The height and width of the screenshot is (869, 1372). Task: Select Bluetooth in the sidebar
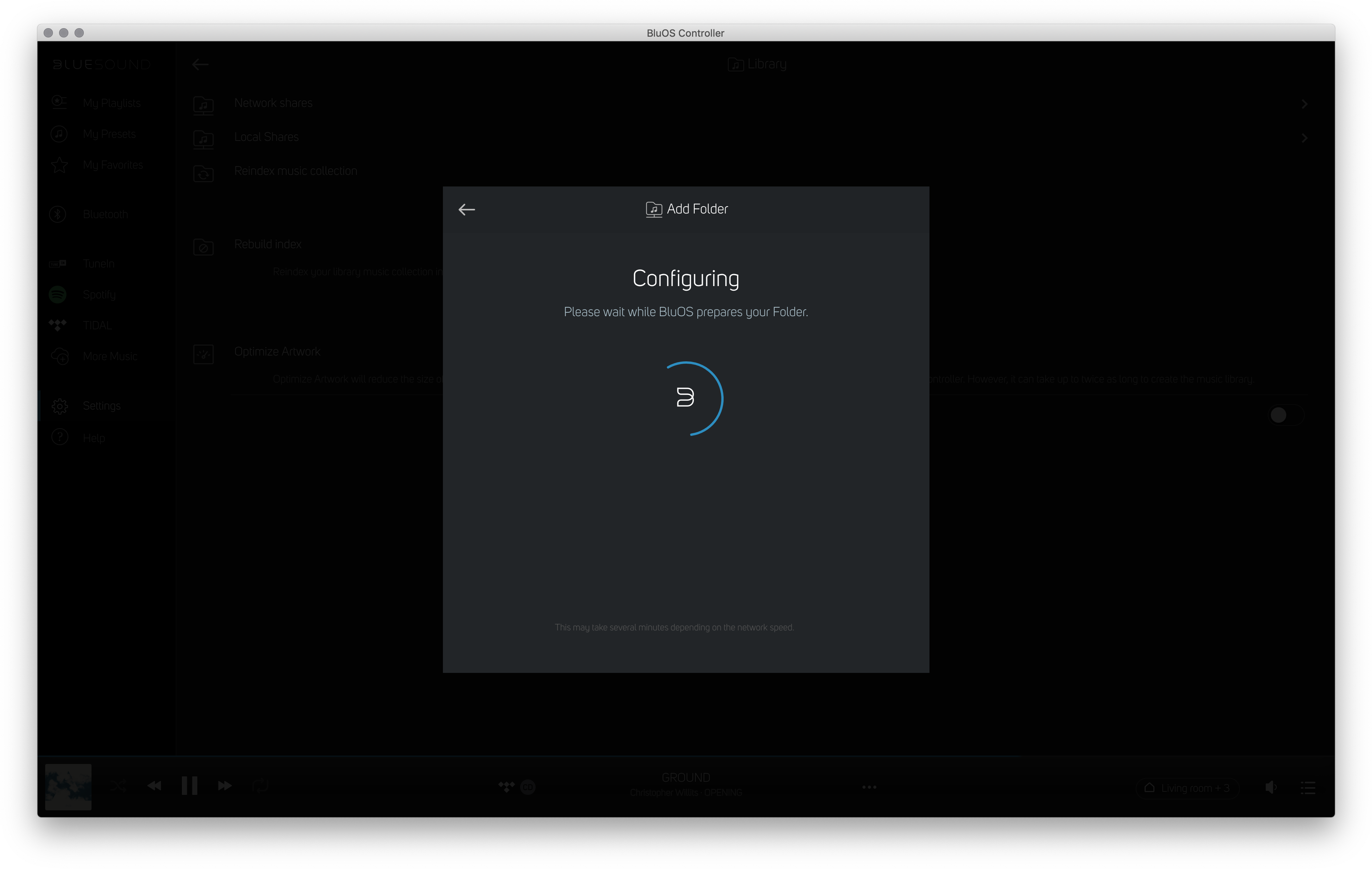(x=105, y=214)
